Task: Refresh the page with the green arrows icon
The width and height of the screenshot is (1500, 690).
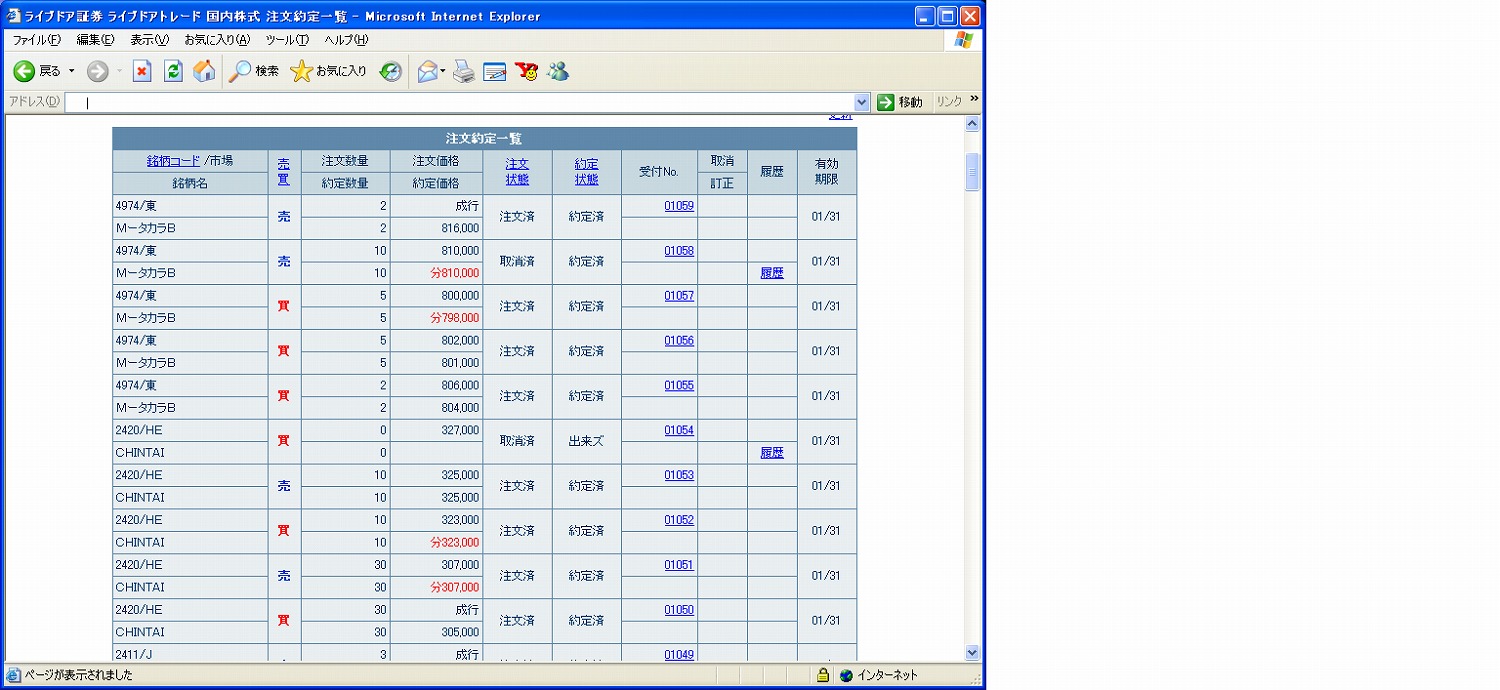Action: coord(173,71)
